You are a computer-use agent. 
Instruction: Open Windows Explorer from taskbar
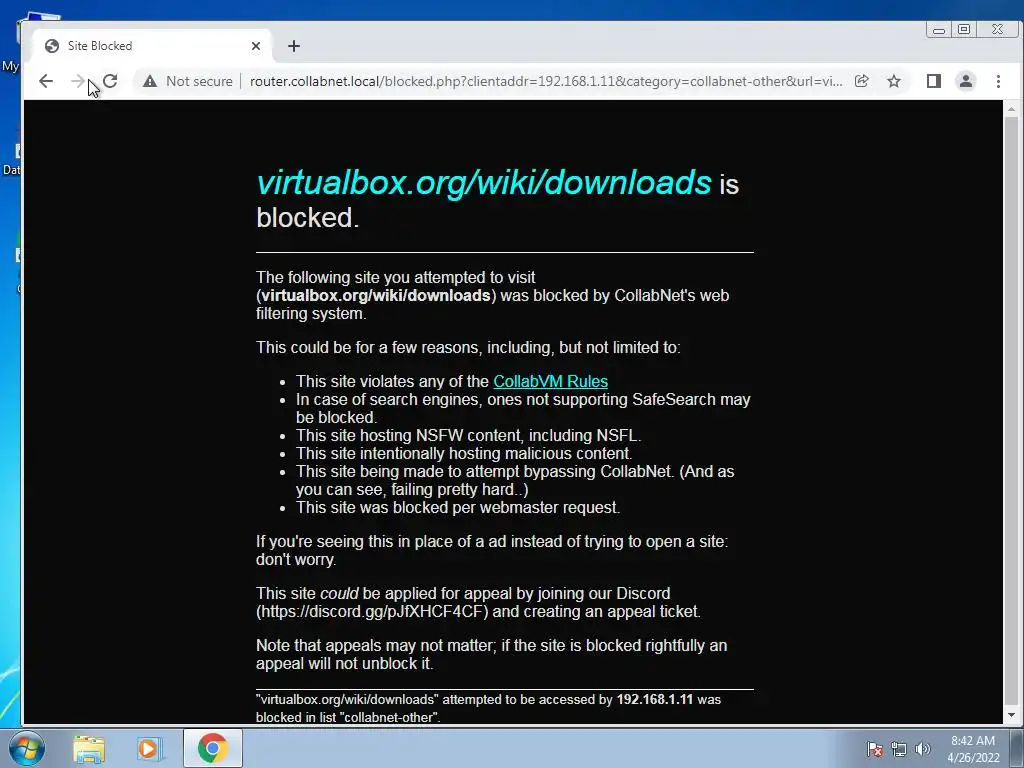click(89, 749)
